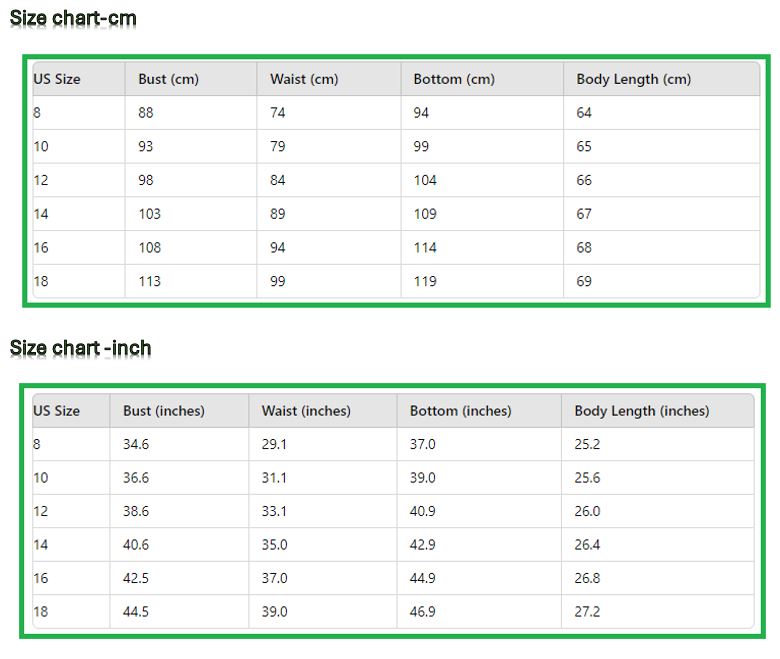Click the "Waist (inches)" column header
Image resolution: width=780 pixels, height=659 pixels.
[306, 411]
